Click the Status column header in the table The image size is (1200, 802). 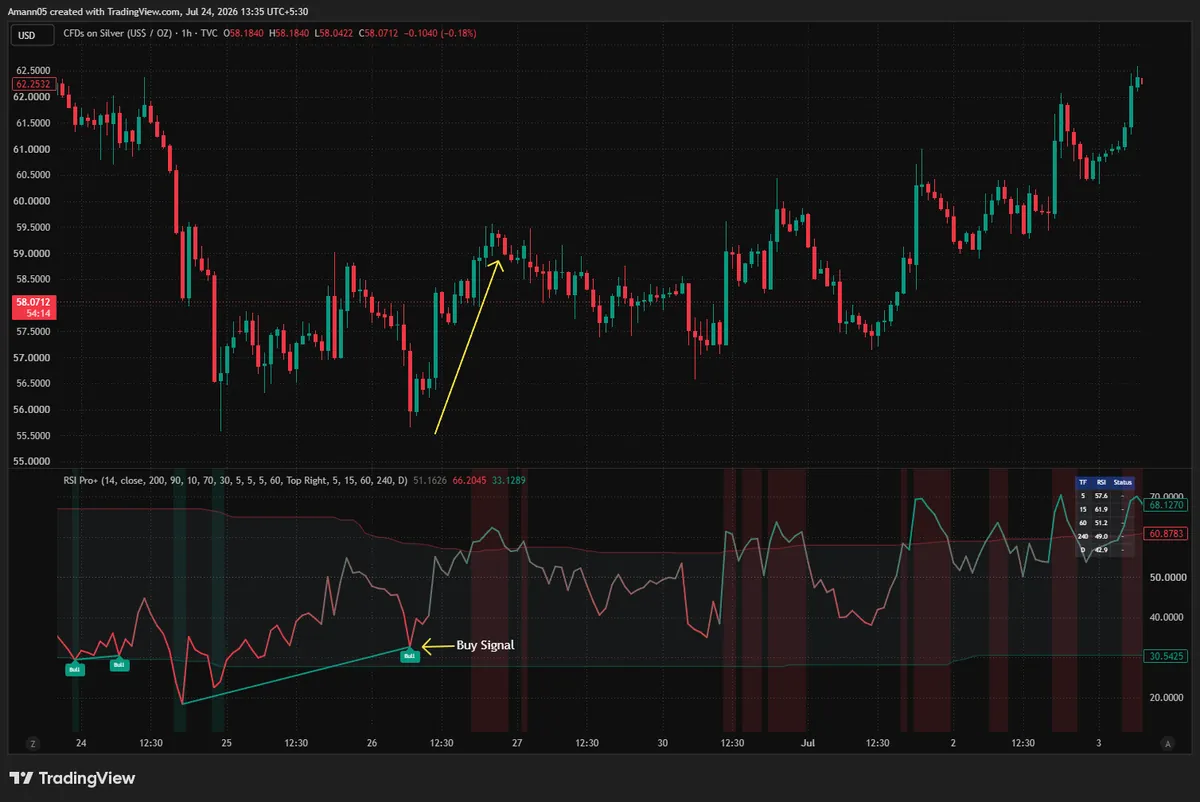click(1123, 482)
